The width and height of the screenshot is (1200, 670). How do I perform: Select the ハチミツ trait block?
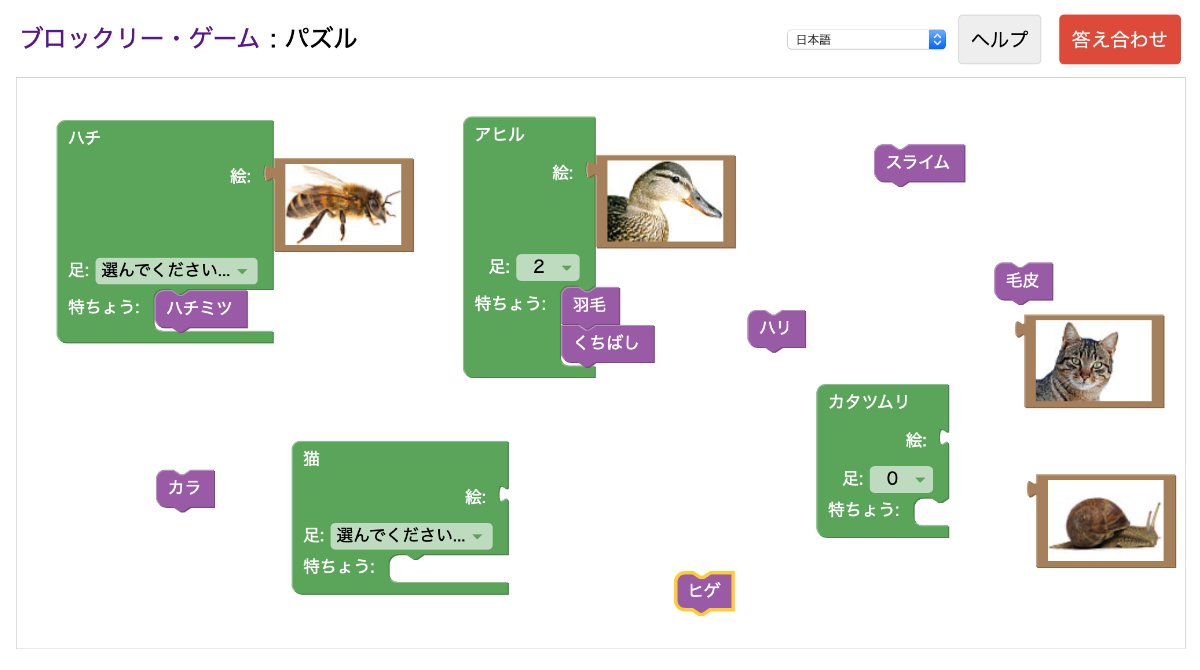(x=201, y=309)
